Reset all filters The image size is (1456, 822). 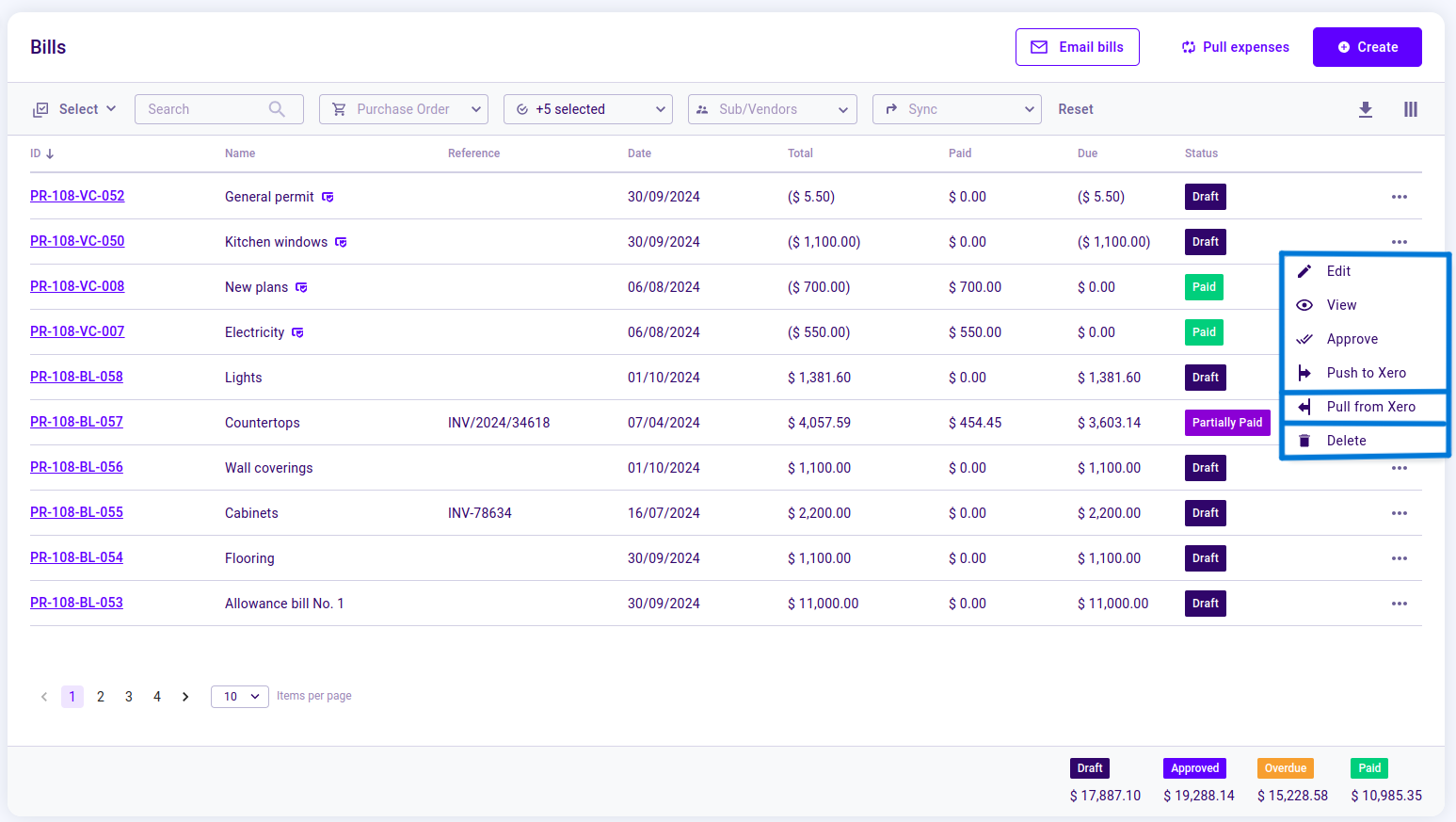pos(1076,109)
